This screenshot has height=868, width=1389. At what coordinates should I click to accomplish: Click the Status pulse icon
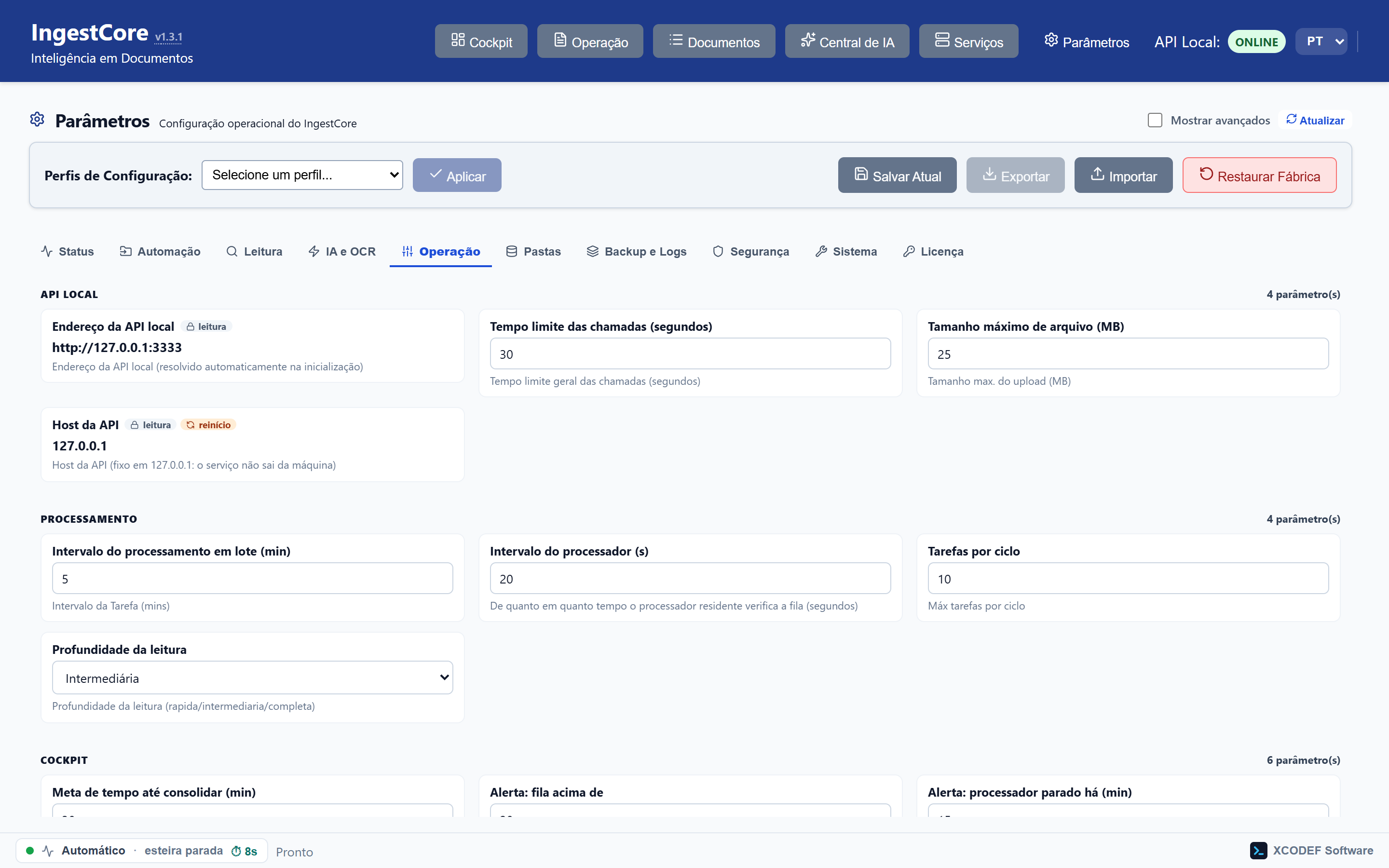(47, 251)
